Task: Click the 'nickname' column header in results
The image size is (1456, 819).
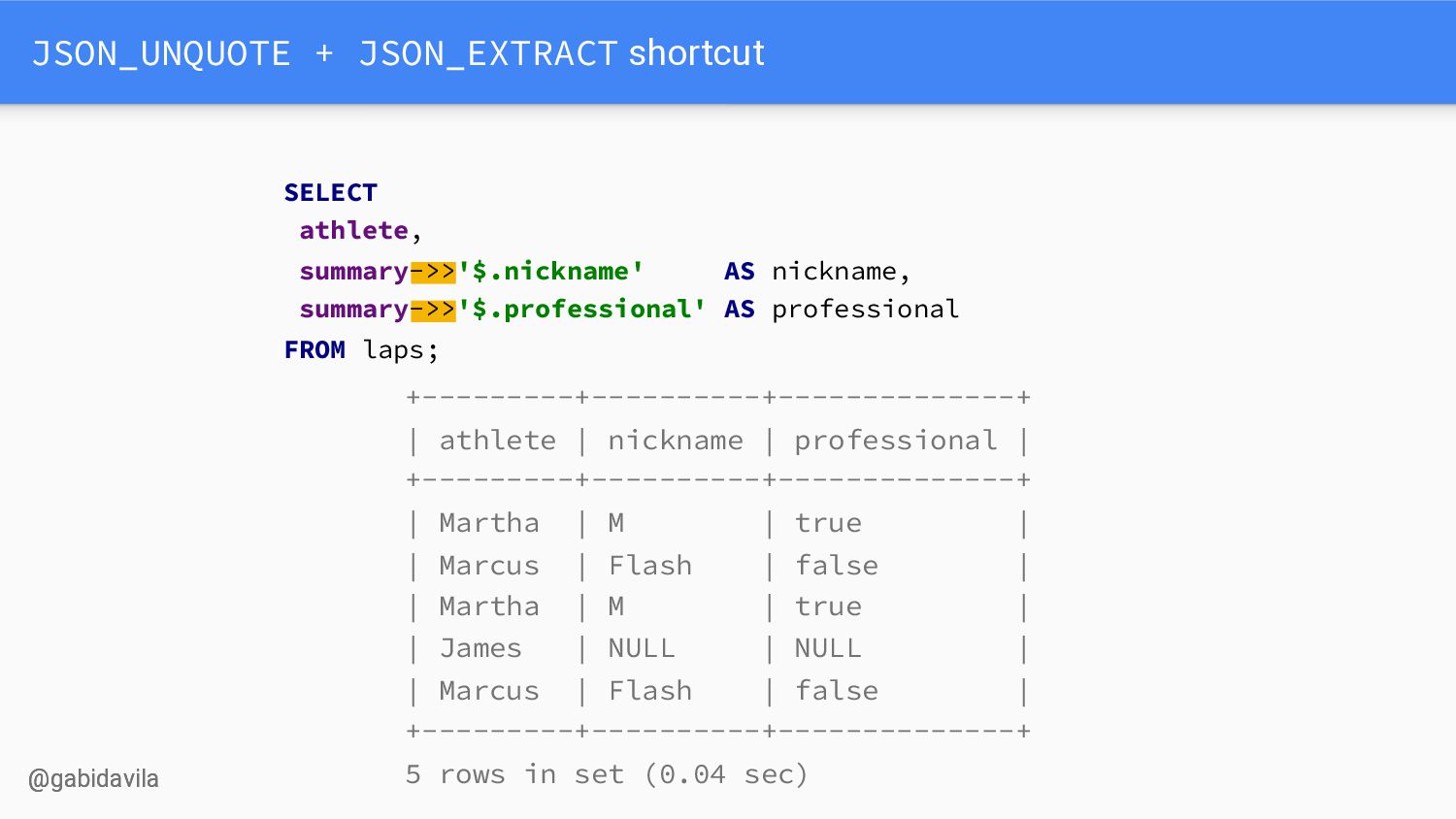Action: [676, 441]
